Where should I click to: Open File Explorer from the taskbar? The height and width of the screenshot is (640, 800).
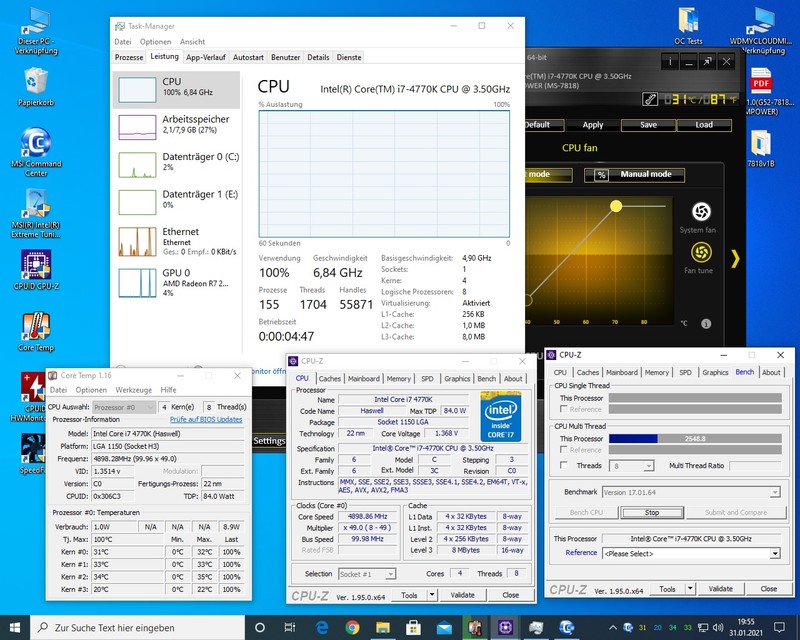tap(383, 627)
